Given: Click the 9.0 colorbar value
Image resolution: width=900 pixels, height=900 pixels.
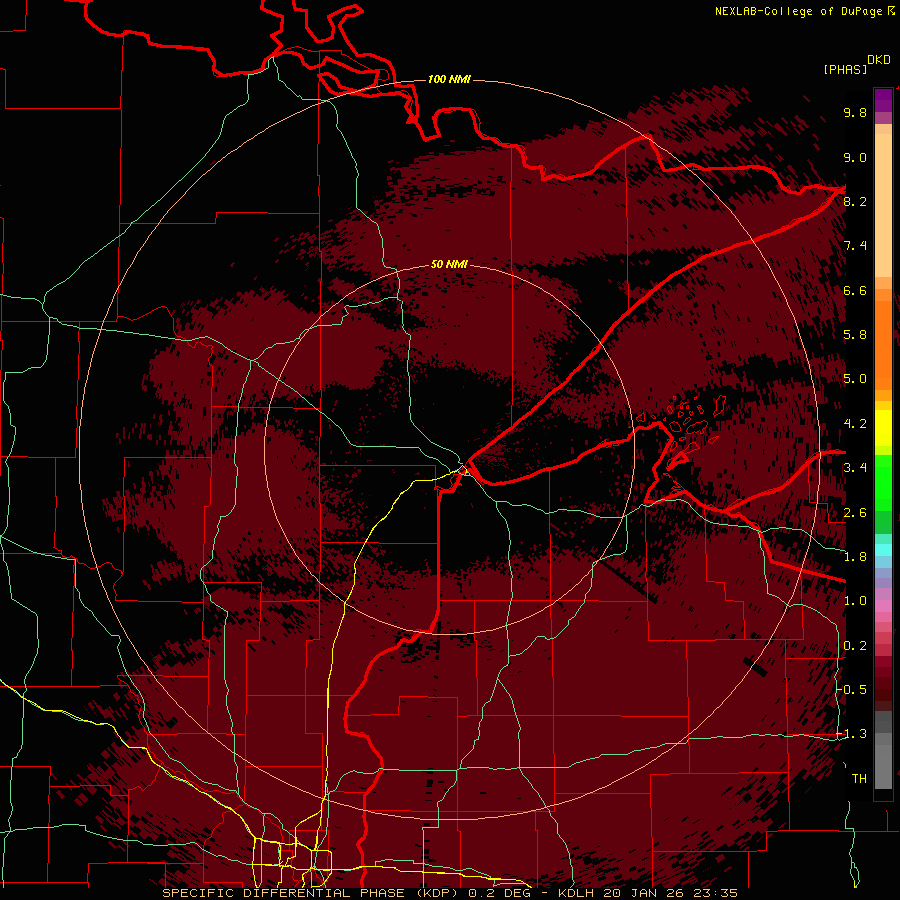Looking at the screenshot, I should (855, 157).
